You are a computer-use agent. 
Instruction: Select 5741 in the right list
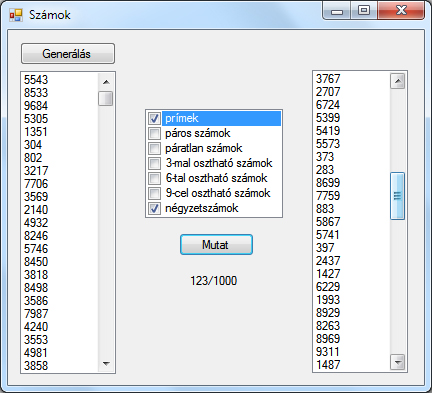(x=352, y=235)
